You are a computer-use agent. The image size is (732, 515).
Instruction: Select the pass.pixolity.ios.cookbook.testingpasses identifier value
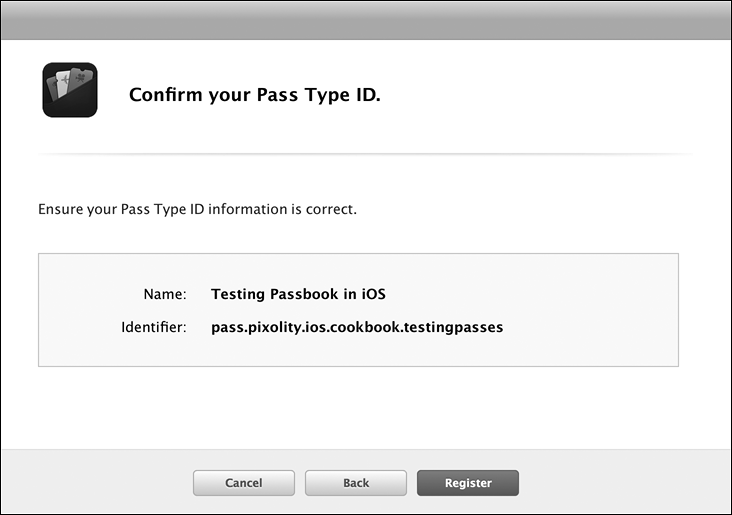click(357, 326)
